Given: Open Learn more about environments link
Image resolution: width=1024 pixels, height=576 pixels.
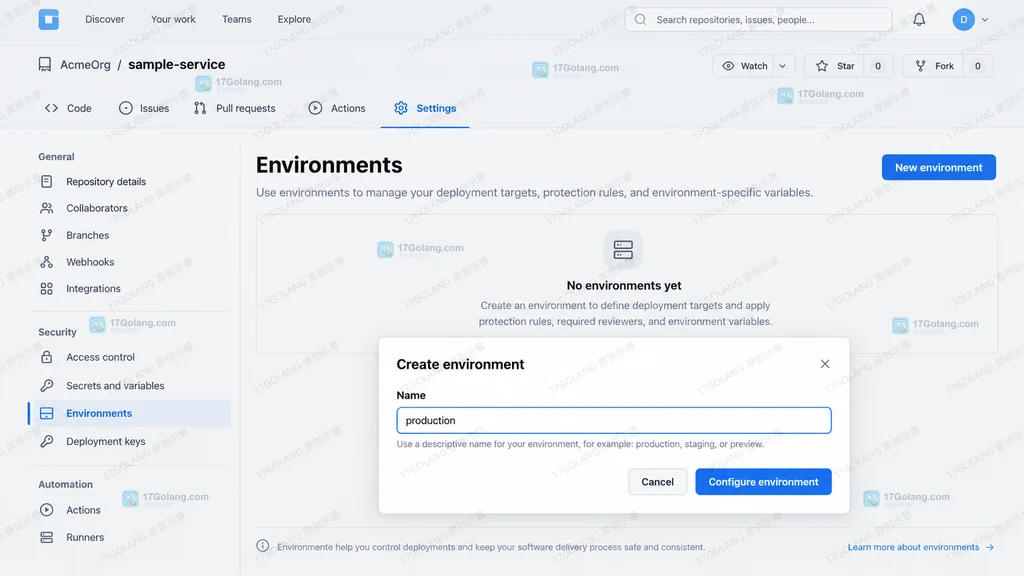Looking at the screenshot, I should [920, 547].
